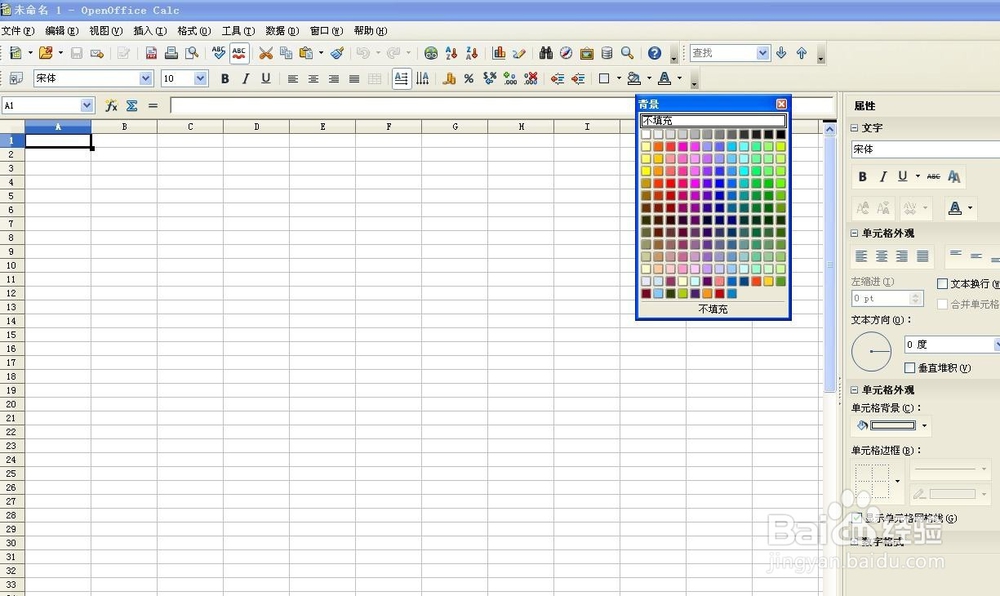Viewport: 1000px width, 596px height.
Task: Open Find & Replace binoculars icon
Action: tap(546, 54)
